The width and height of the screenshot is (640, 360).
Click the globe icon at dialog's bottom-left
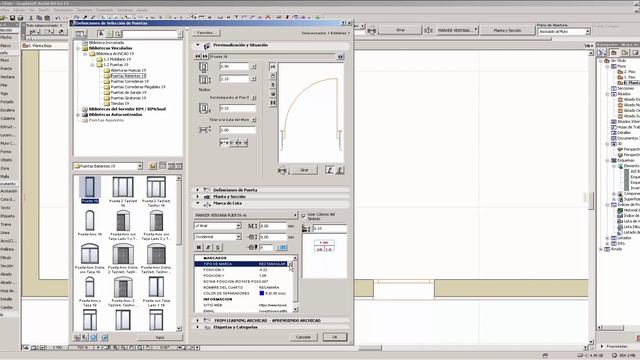click(x=94, y=337)
